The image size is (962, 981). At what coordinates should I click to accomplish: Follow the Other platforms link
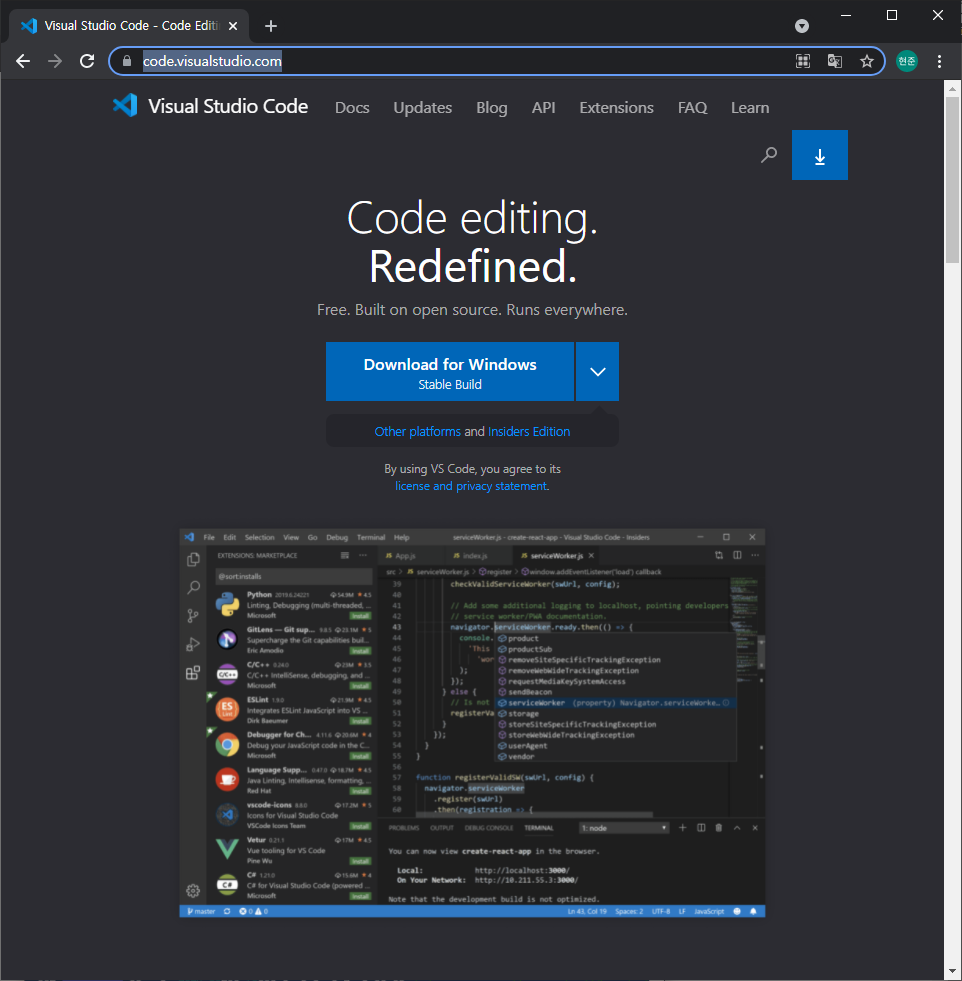tap(417, 432)
